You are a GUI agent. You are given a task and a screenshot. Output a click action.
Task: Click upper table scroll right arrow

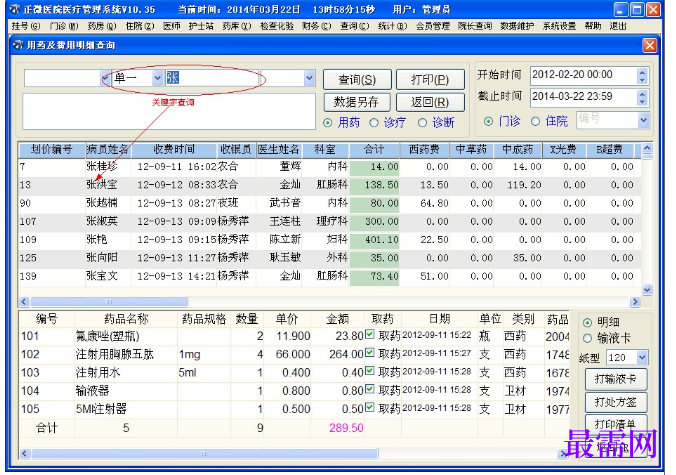[635, 302]
